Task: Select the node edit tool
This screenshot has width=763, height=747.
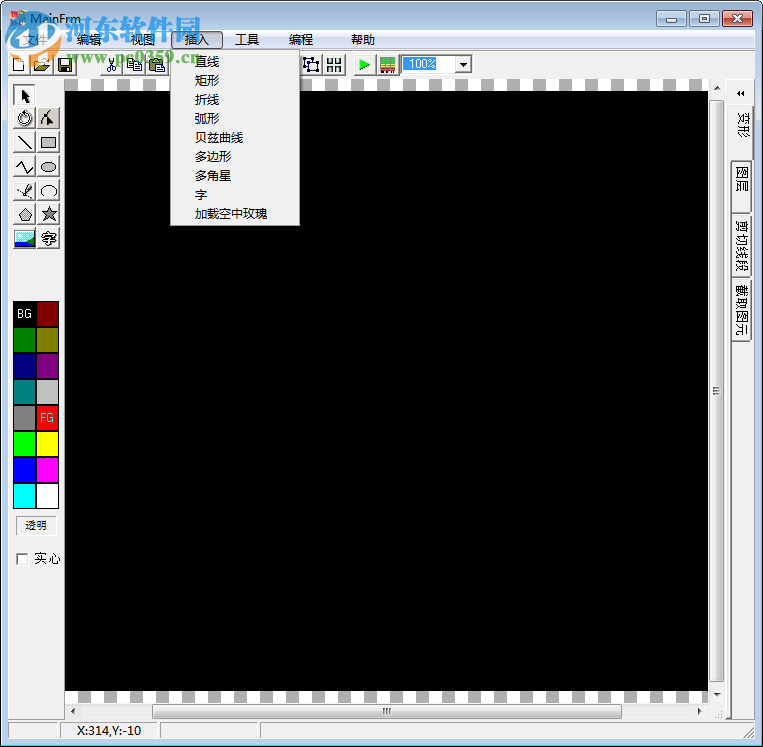Action: pos(48,118)
